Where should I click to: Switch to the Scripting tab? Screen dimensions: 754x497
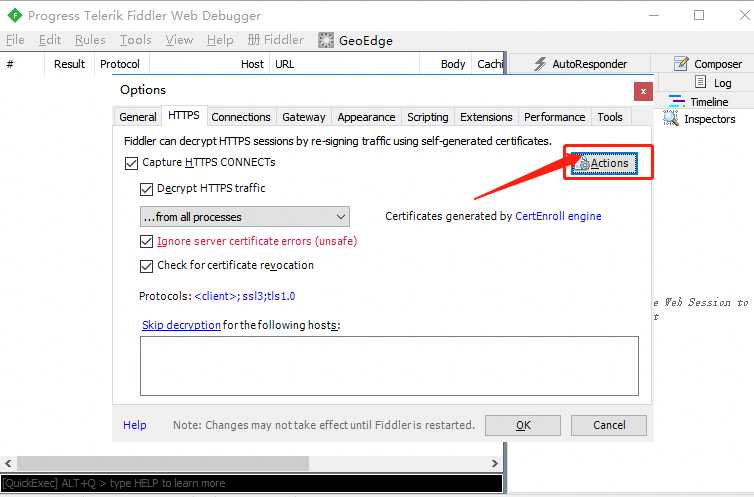tap(427, 117)
